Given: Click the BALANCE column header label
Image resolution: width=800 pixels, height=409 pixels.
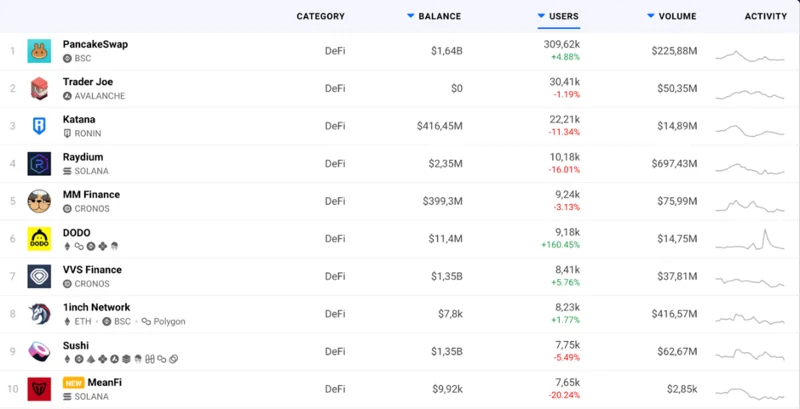Looking at the screenshot, I should [440, 16].
